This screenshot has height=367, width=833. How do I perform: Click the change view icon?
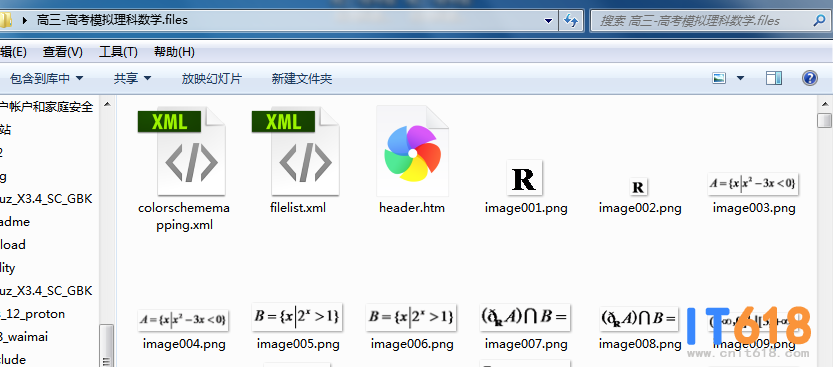719,79
